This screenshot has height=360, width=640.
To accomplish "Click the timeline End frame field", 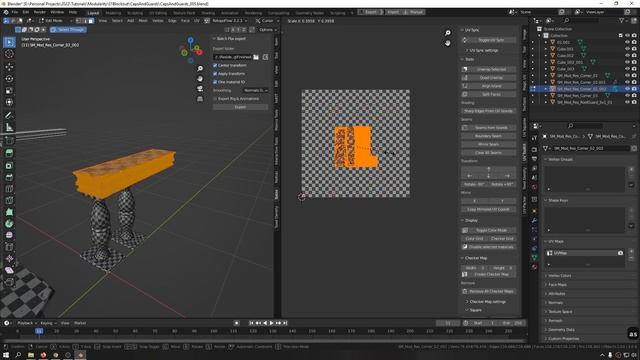I will (512, 323).
